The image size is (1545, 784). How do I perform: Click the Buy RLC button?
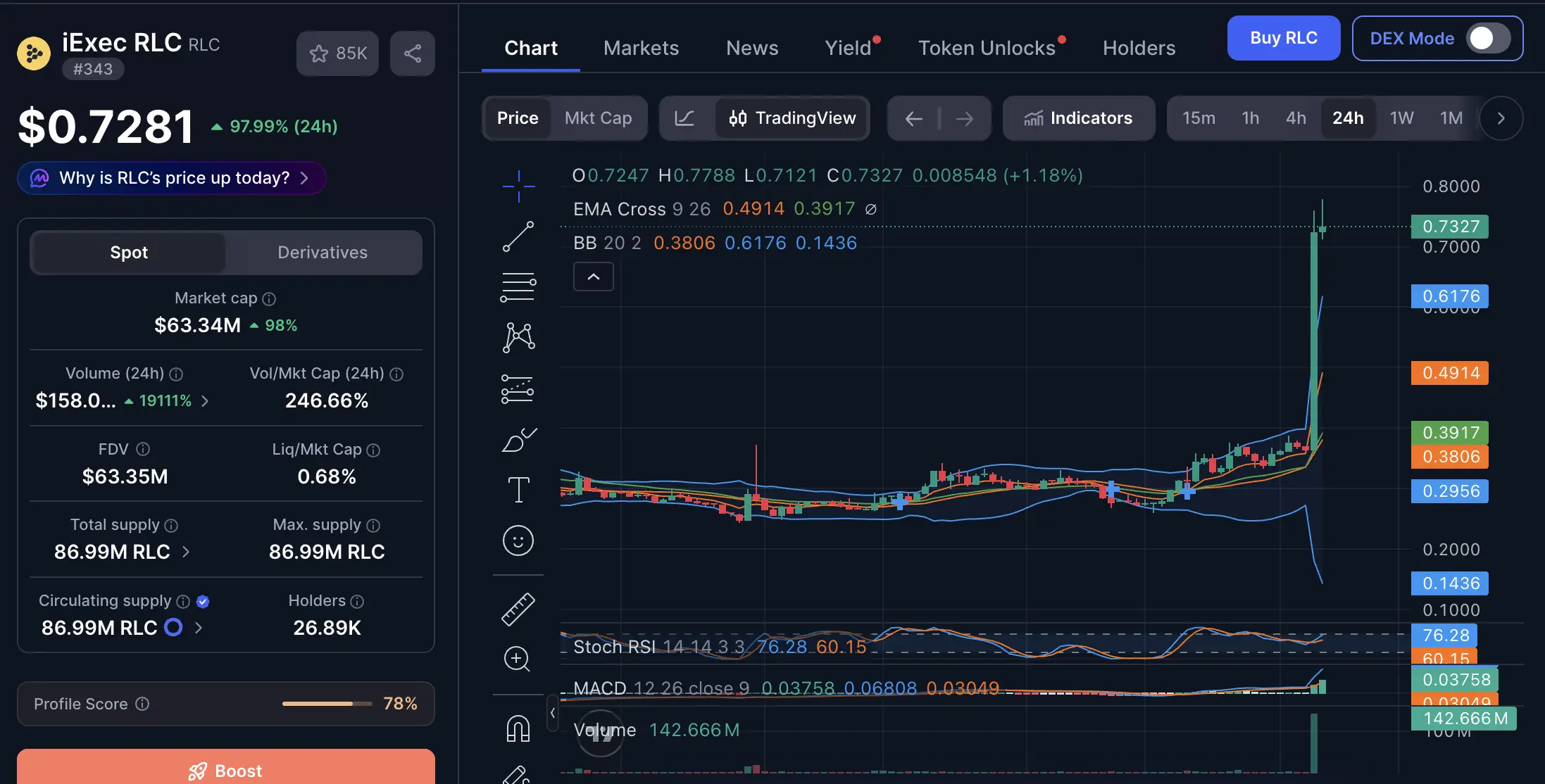tap(1284, 38)
